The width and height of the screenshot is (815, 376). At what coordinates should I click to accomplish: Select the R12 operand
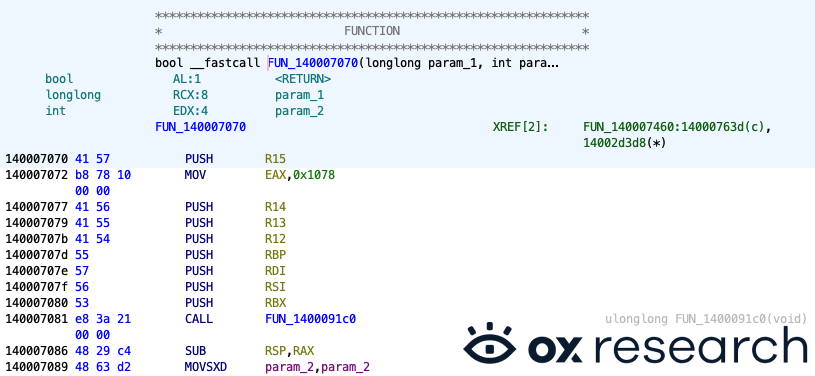click(x=275, y=239)
